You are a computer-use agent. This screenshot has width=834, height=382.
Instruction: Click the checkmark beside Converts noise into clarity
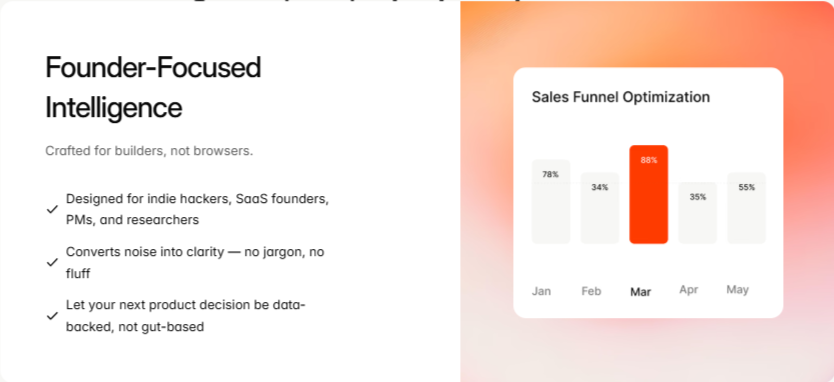[52, 262]
